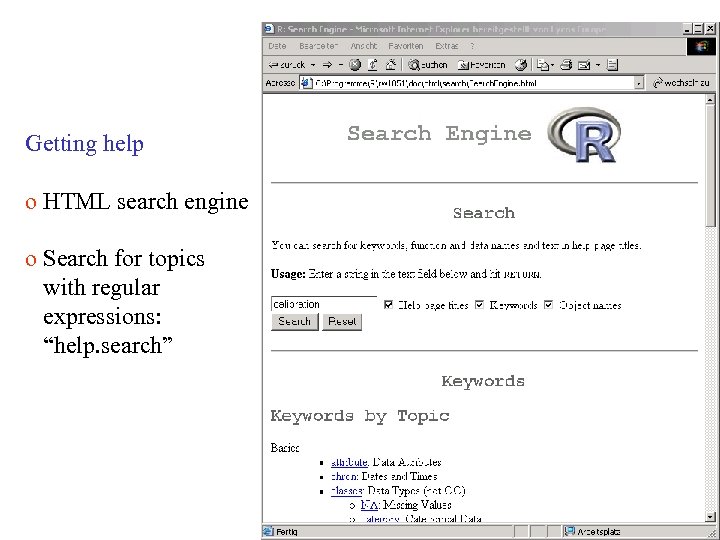Expand the dropdown arrow before the Print icon
The height and width of the screenshot is (540, 720).
pos(552,65)
